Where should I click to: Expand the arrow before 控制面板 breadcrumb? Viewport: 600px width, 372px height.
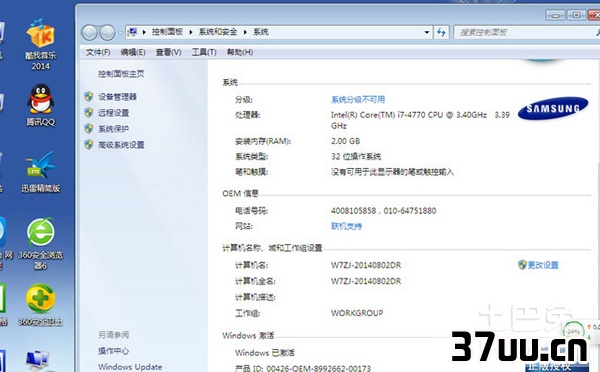(x=144, y=32)
